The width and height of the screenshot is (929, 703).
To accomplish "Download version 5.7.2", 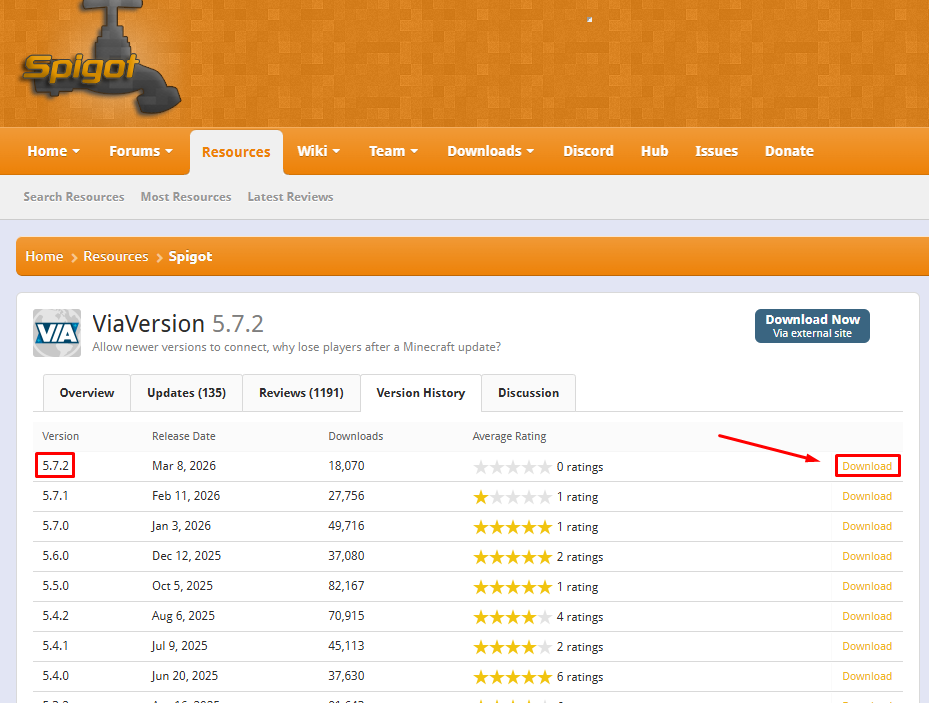I will pyautogui.click(x=867, y=466).
